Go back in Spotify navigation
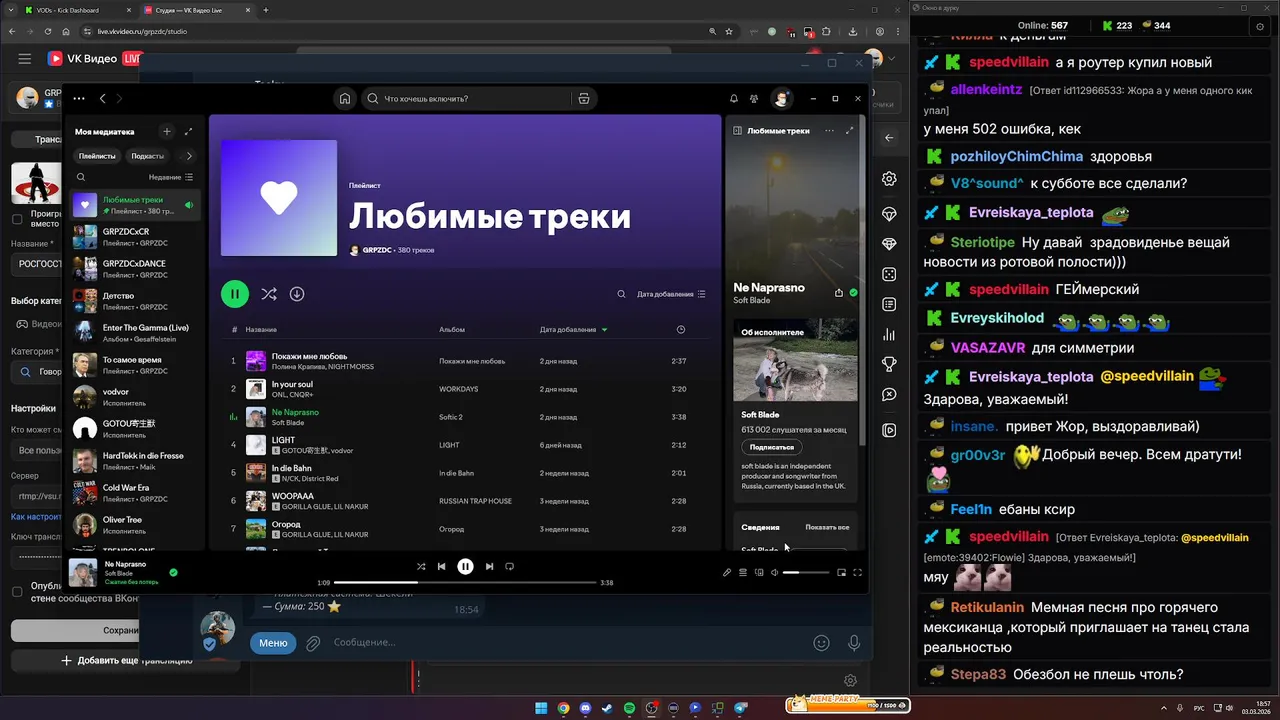 (102, 99)
